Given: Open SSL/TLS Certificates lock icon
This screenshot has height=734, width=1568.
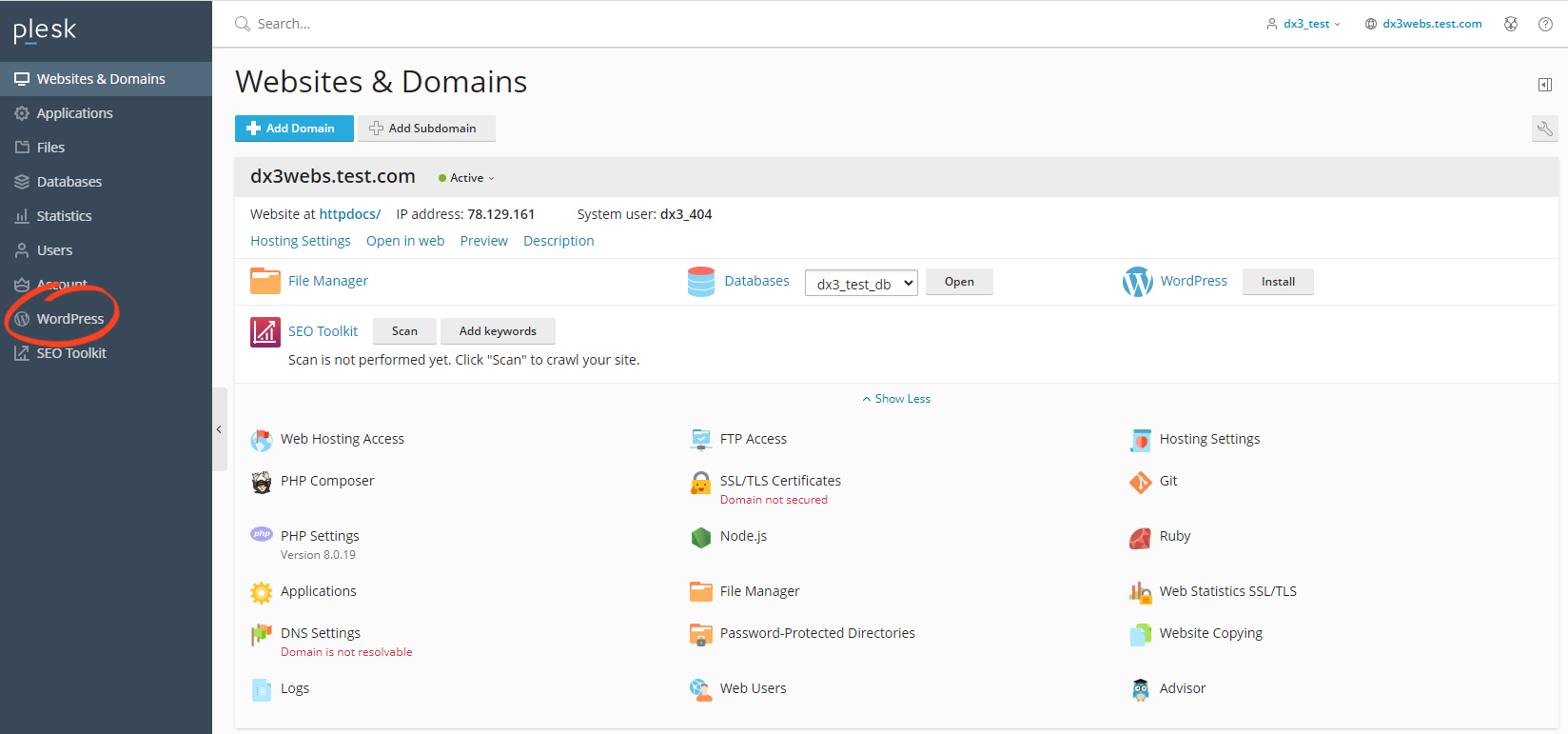Looking at the screenshot, I should pyautogui.click(x=701, y=482).
